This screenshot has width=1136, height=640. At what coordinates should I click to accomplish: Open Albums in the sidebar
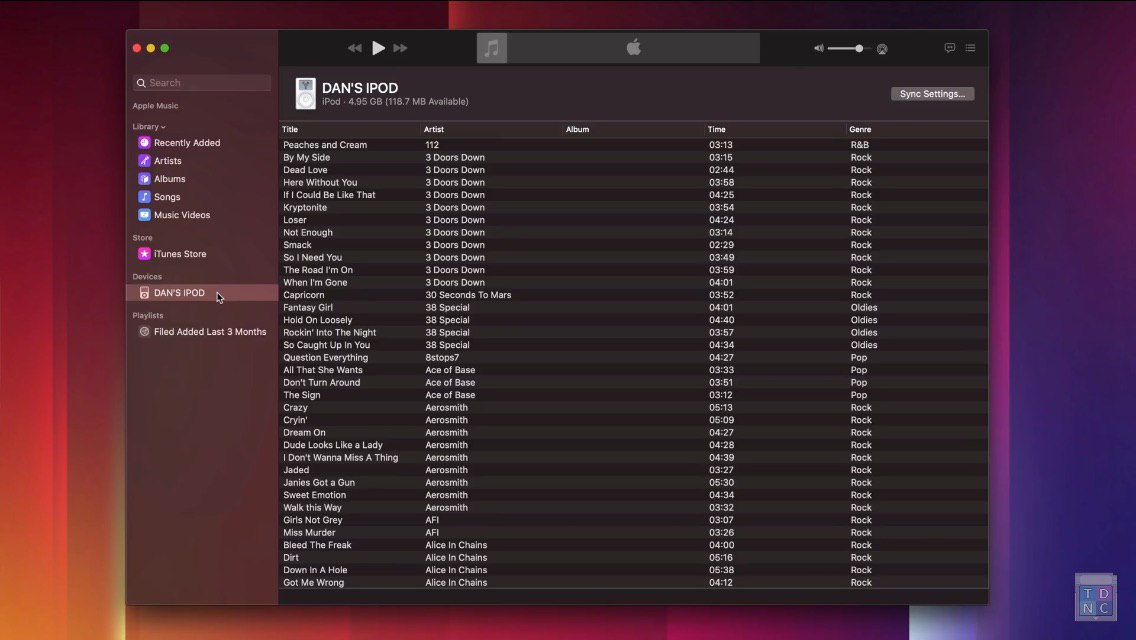pyautogui.click(x=170, y=179)
